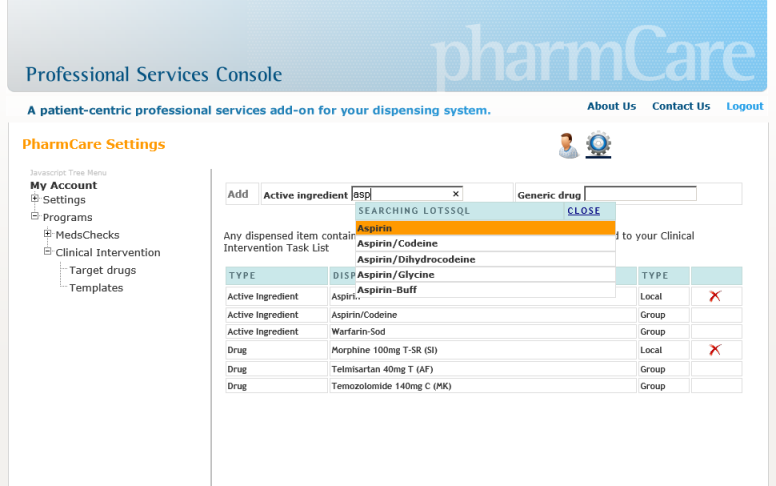This screenshot has height=486, width=776.
Task: Collapse the Programs tree node
Action: 35,216
